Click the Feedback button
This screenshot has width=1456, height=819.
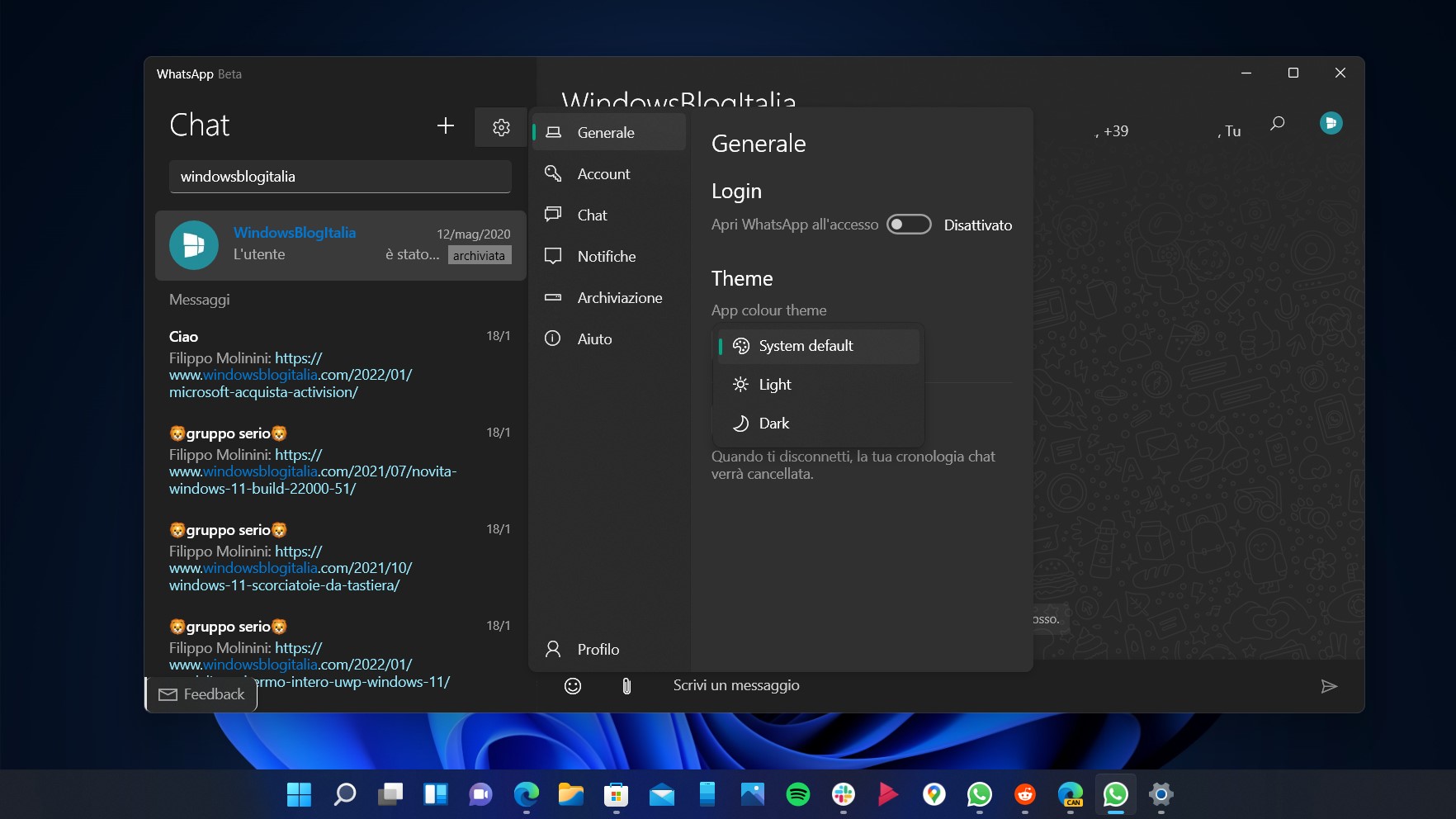(202, 694)
